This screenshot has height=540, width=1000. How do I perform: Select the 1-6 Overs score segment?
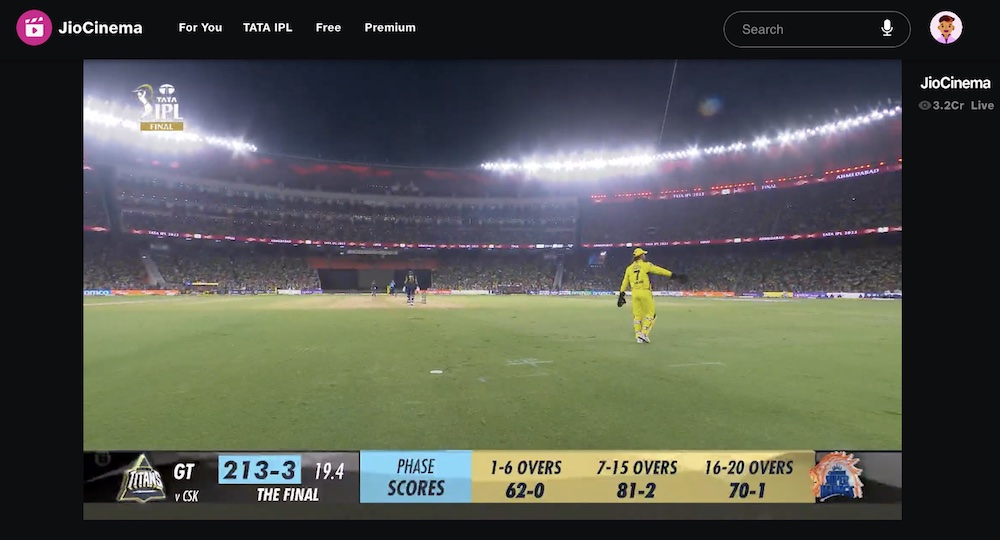point(525,478)
